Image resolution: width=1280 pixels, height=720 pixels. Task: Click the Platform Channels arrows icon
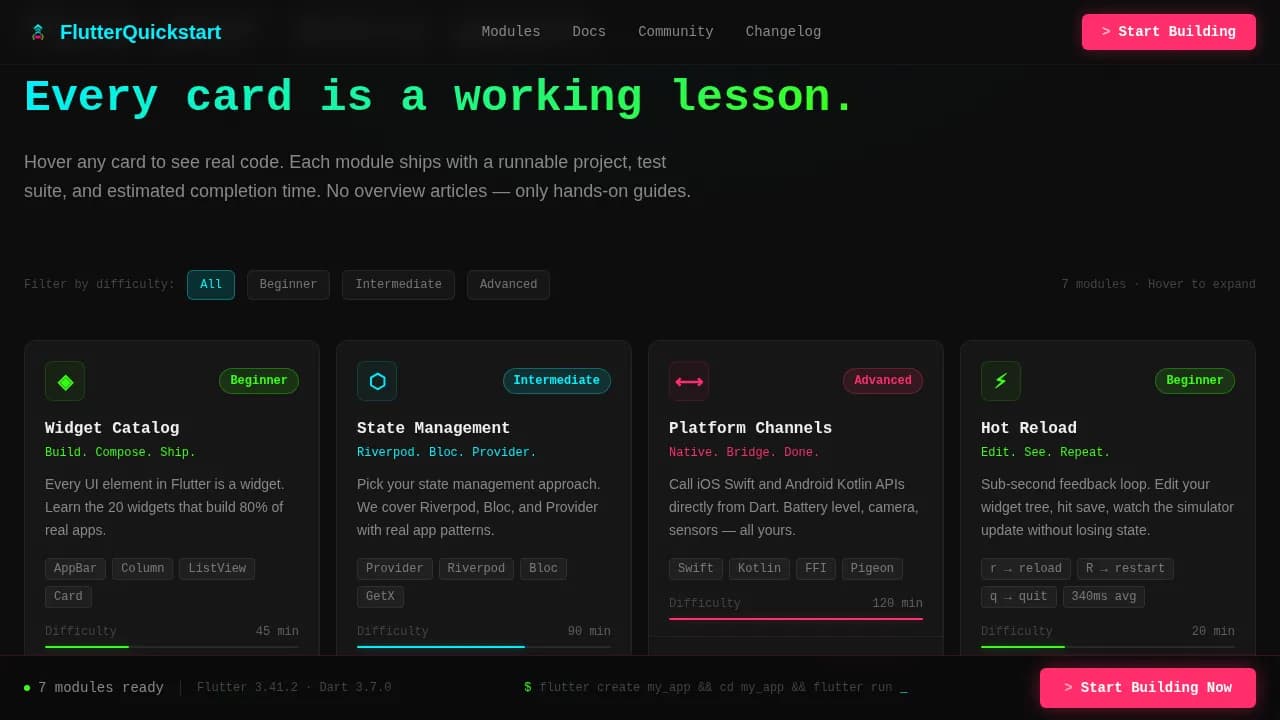689,381
